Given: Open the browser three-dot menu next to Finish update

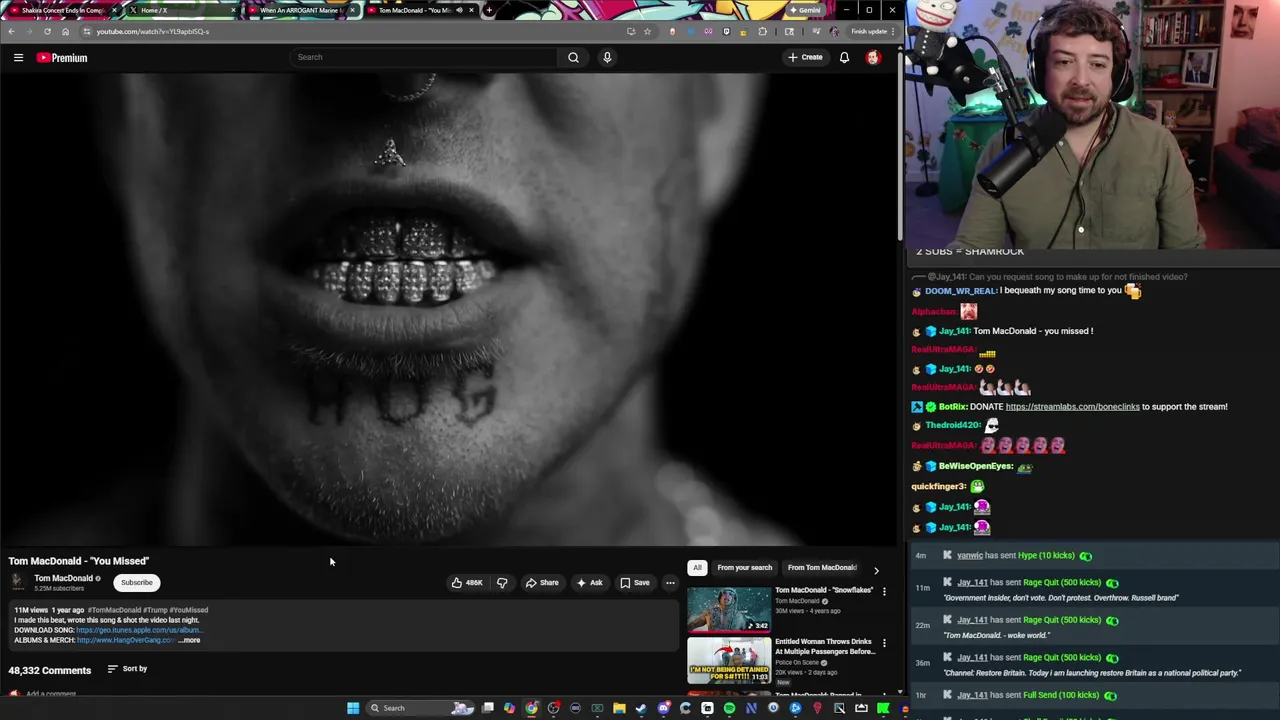Looking at the screenshot, I should (x=893, y=31).
